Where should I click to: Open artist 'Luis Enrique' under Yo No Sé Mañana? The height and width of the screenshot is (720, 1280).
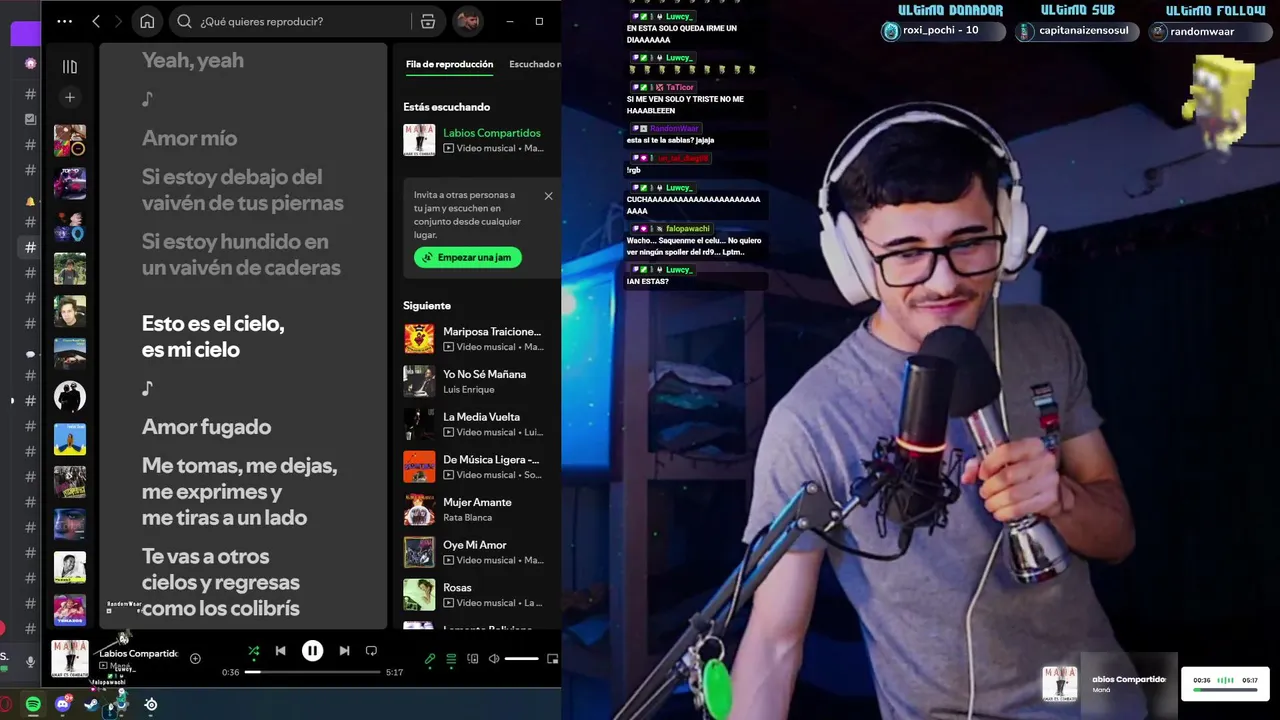click(469, 389)
